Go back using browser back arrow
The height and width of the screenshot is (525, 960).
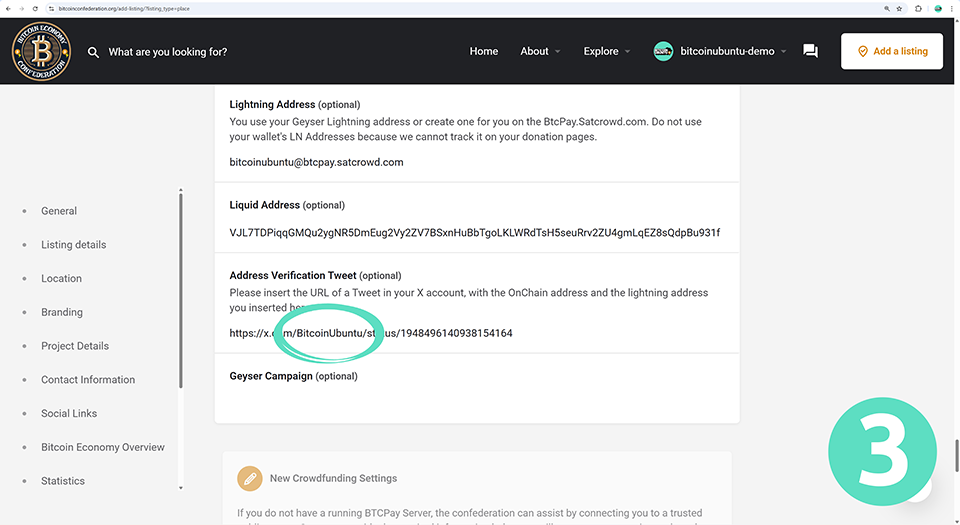click(7, 8)
